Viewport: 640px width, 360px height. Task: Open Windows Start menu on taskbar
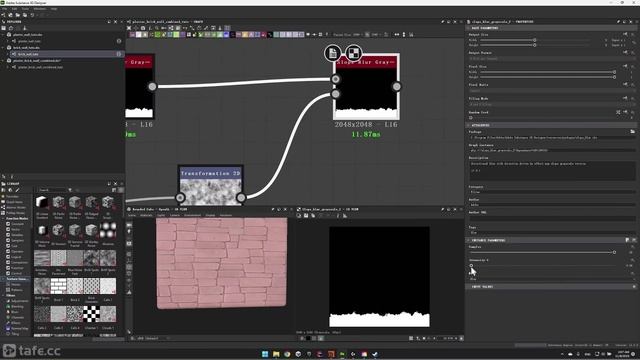(x=265, y=354)
